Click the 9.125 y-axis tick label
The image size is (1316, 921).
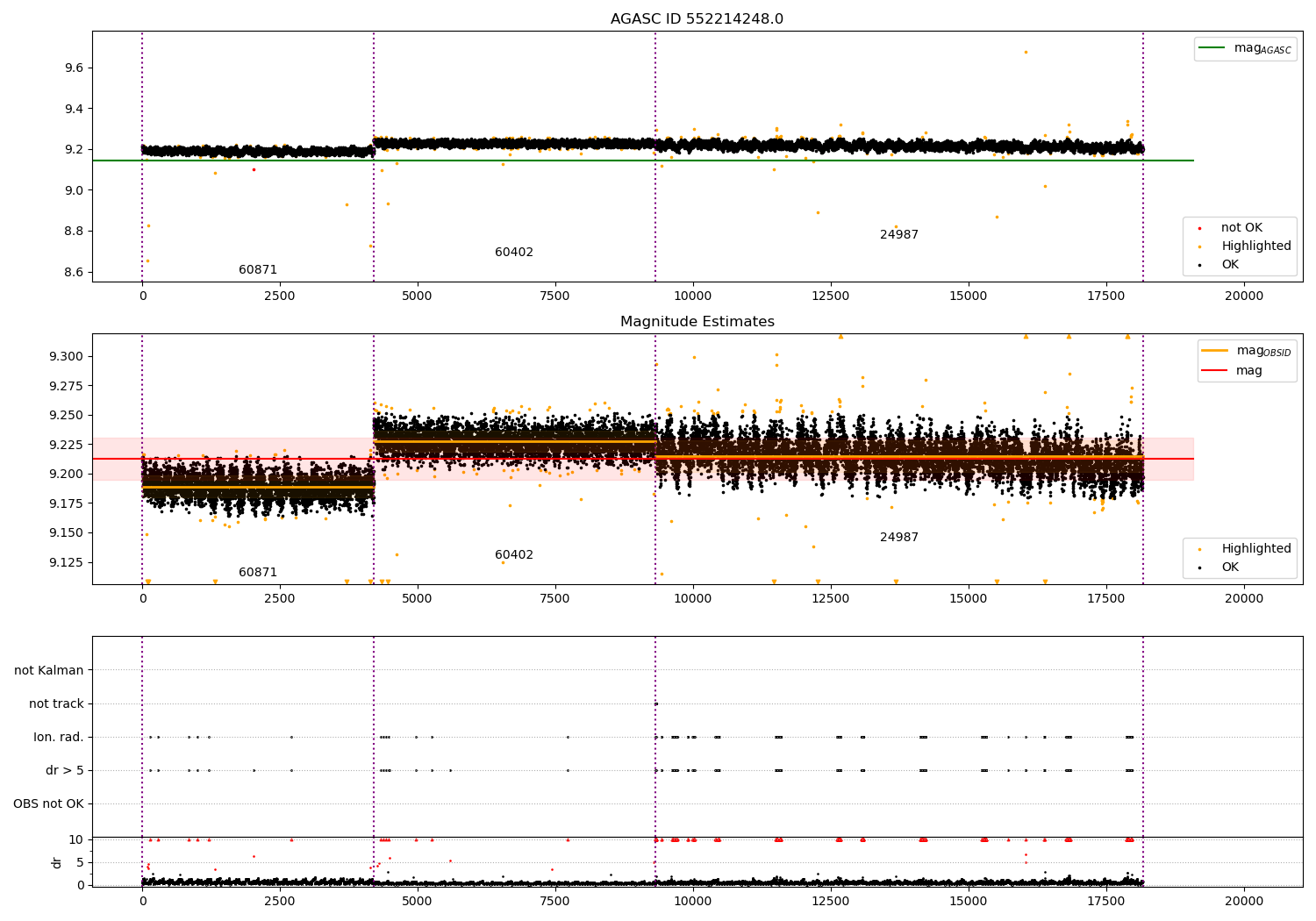[x=67, y=562]
